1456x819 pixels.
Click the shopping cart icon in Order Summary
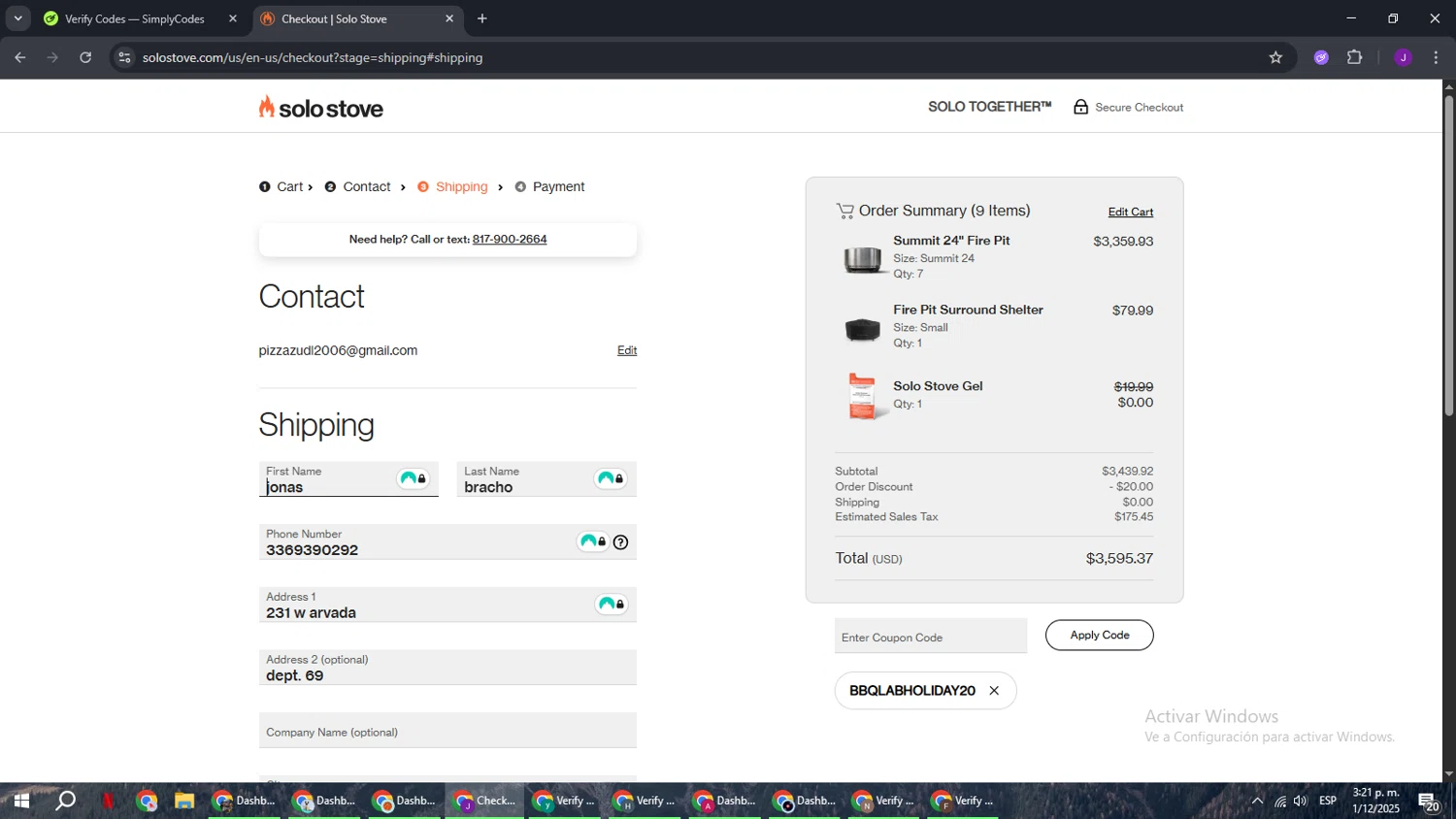tap(844, 211)
